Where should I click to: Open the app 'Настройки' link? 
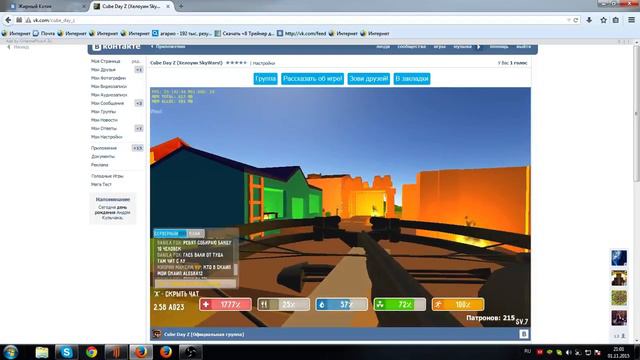click(264, 63)
